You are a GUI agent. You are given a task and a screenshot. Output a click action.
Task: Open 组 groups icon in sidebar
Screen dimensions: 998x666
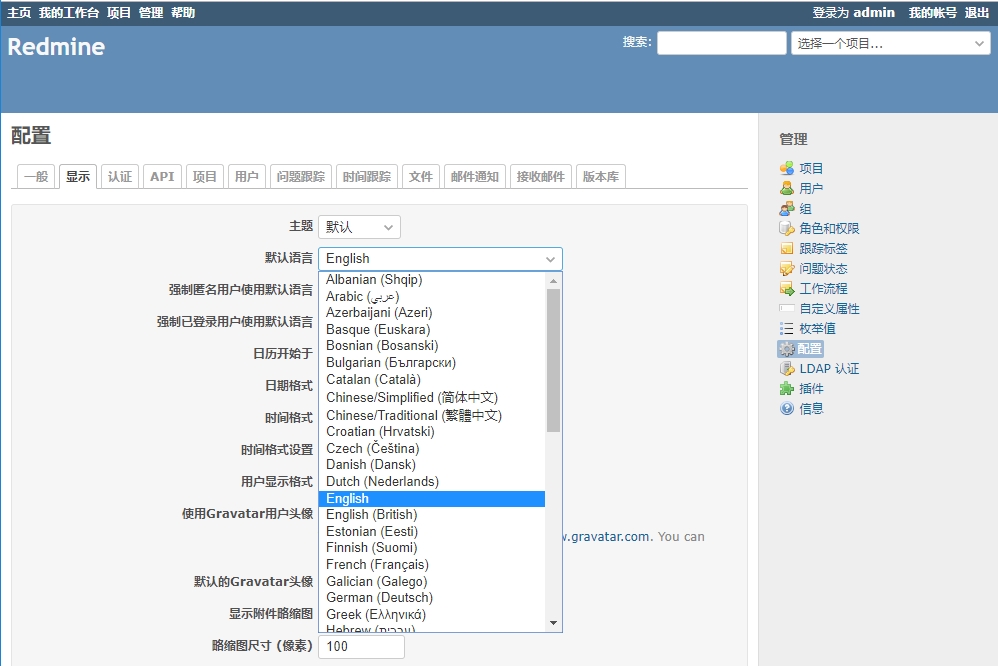[x=787, y=209]
